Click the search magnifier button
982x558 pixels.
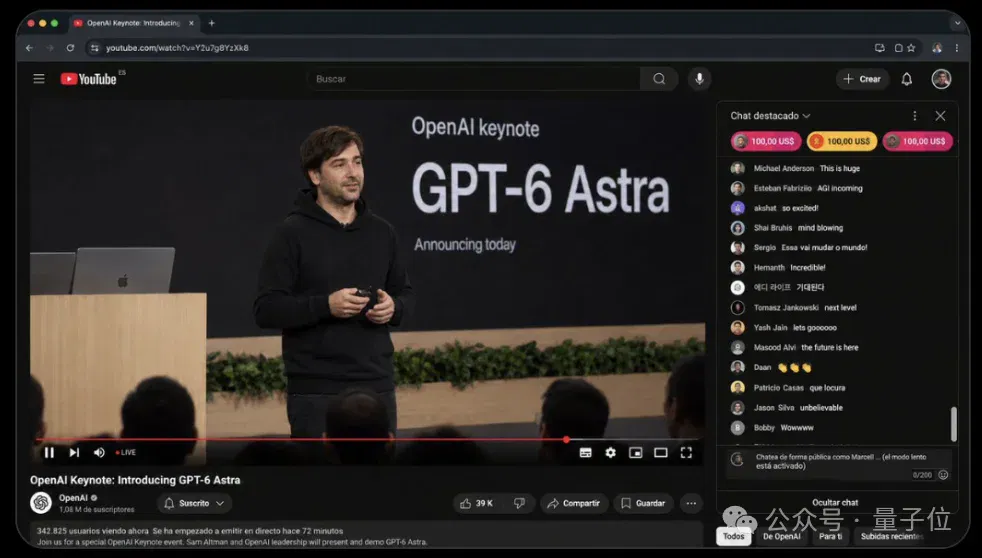click(659, 79)
